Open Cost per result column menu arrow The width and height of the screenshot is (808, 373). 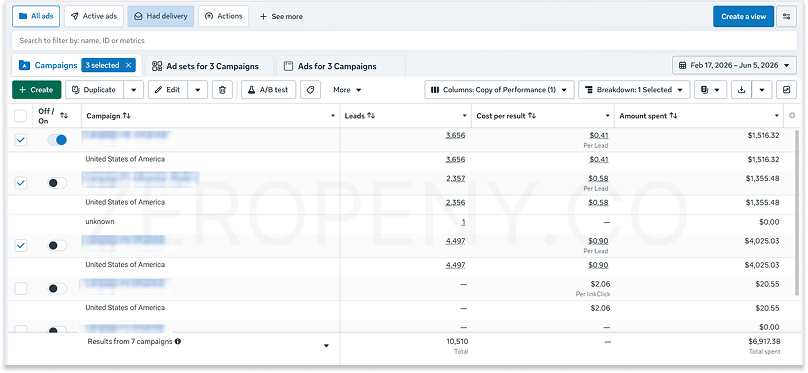click(x=608, y=116)
